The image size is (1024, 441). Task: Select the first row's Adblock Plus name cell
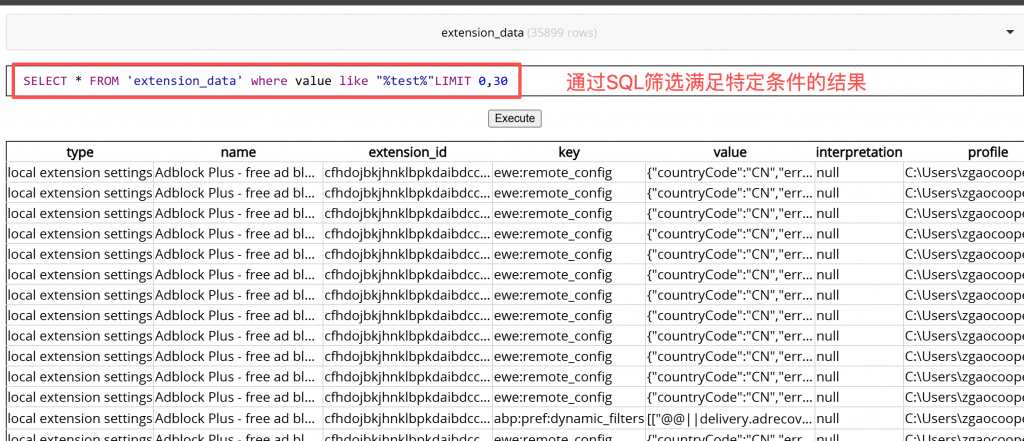tap(238, 172)
